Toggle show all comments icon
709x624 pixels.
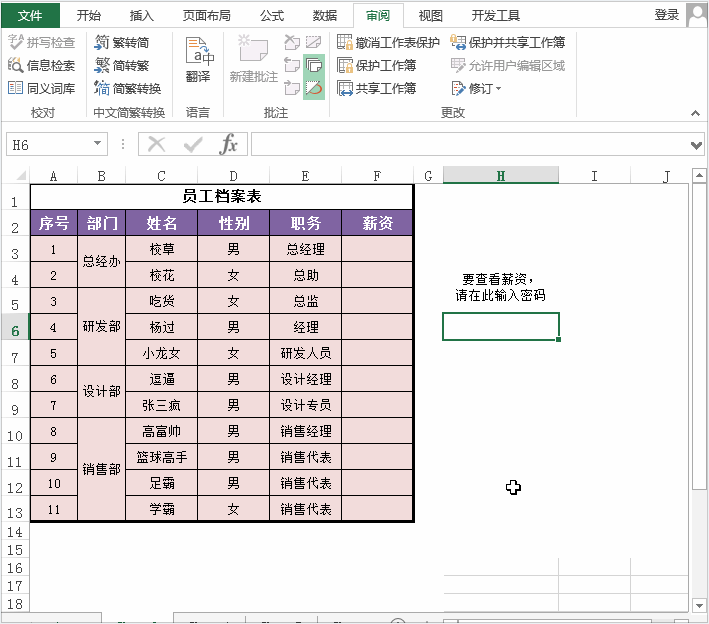click(314, 65)
